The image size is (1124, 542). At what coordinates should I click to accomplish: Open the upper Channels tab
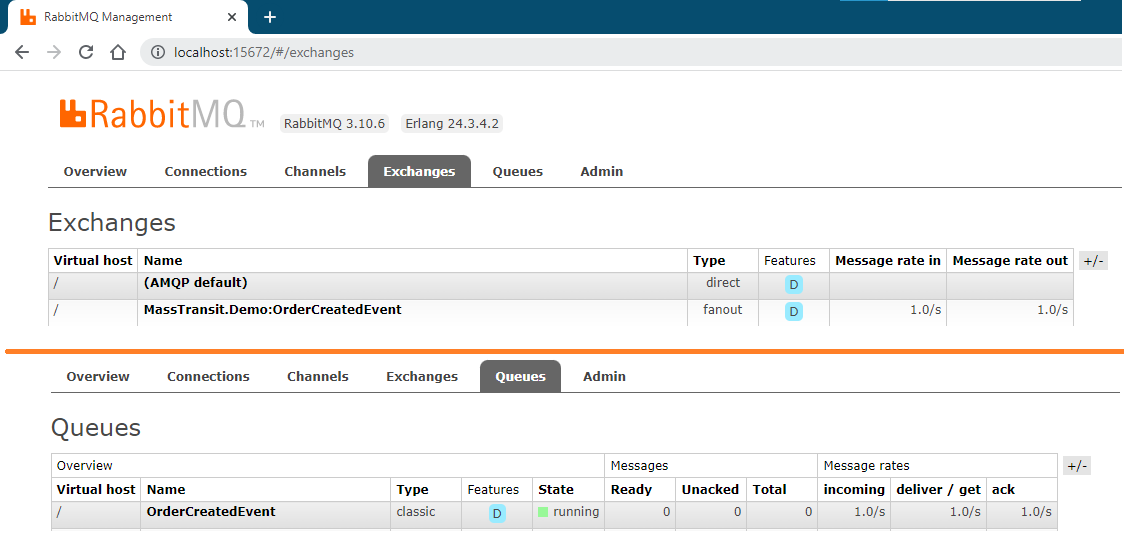[315, 171]
